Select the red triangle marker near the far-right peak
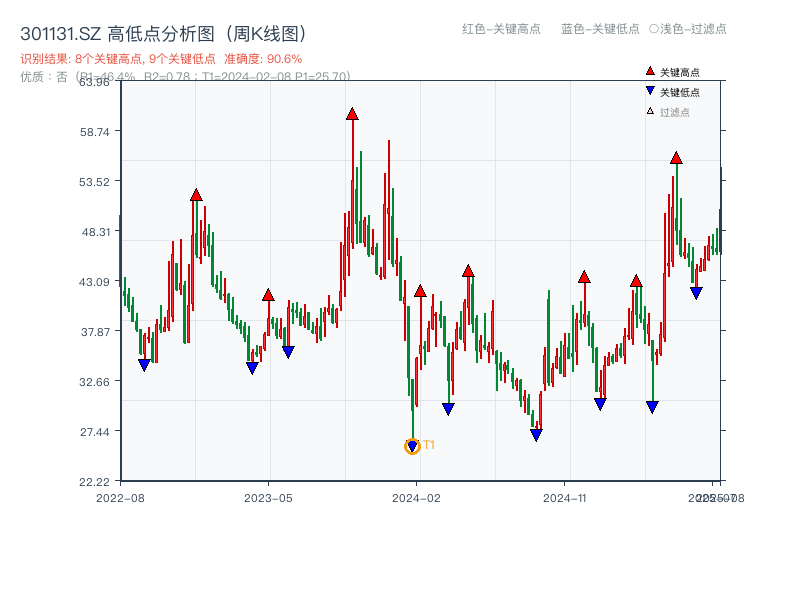 677,158
